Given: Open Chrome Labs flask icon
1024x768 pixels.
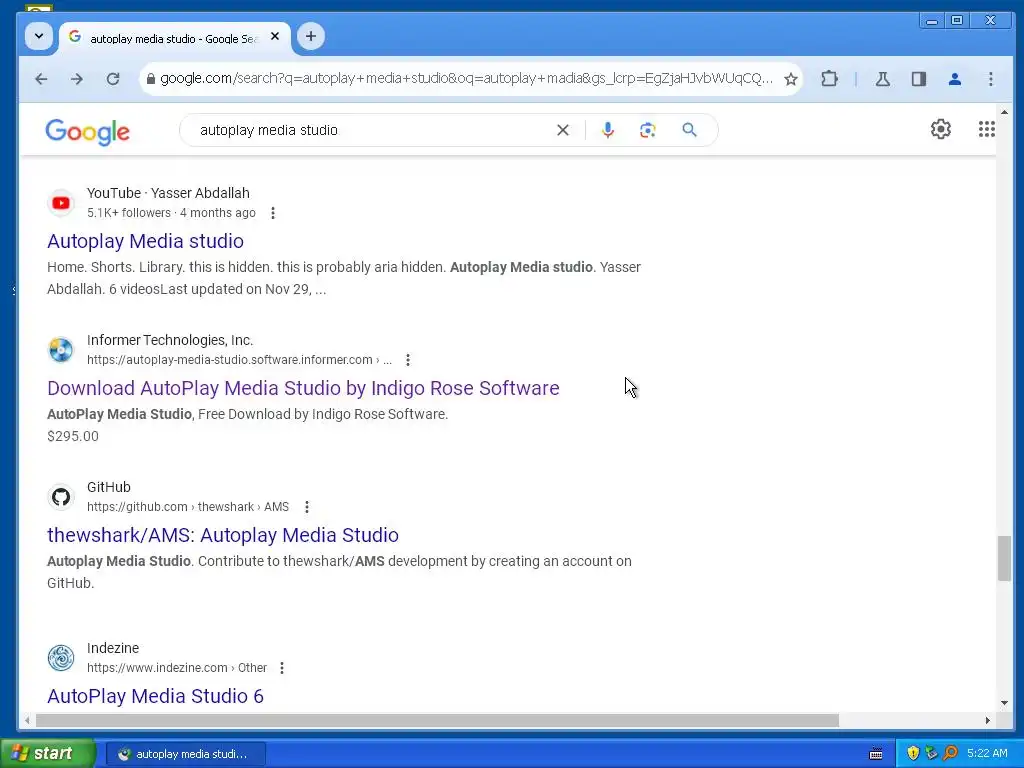Looking at the screenshot, I should point(882,79).
